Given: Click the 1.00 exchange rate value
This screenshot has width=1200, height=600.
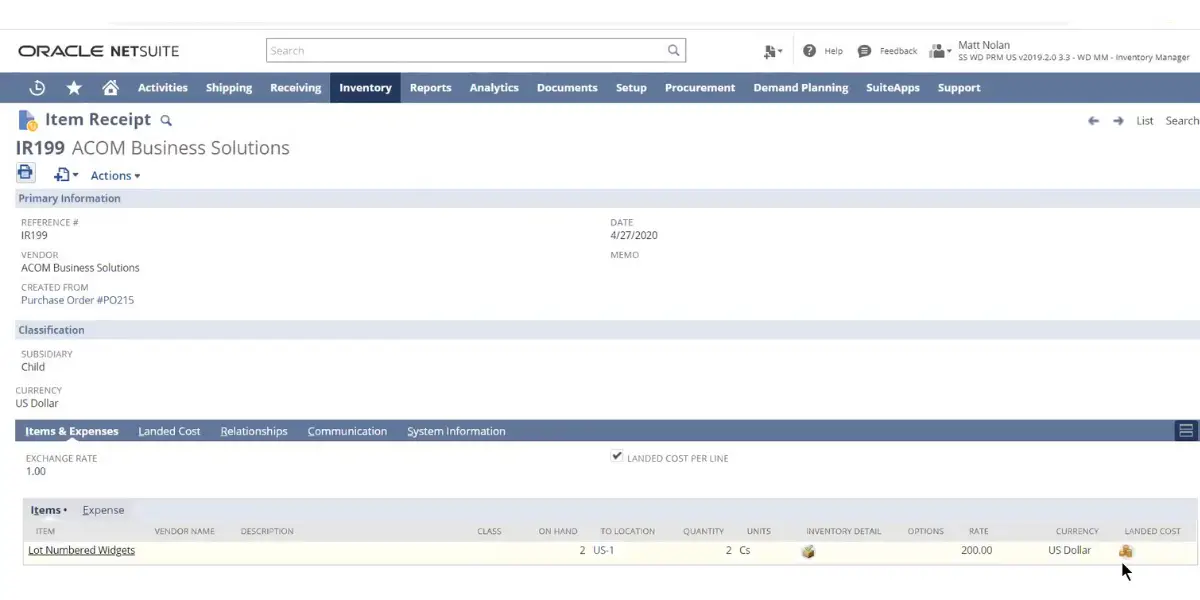Looking at the screenshot, I should click(35, 471).
